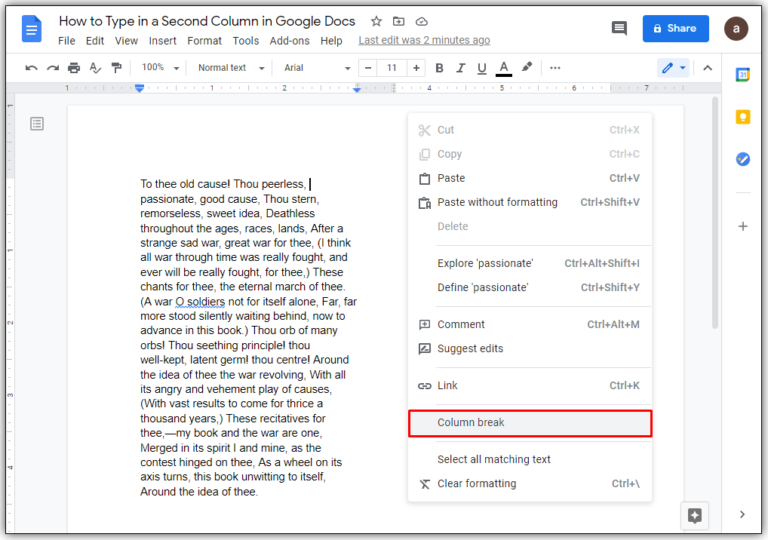Click the underlined word 'O soldiers'
Image resolution: width=768 pixels, height=540 pixels.
(x=200, y=301)
